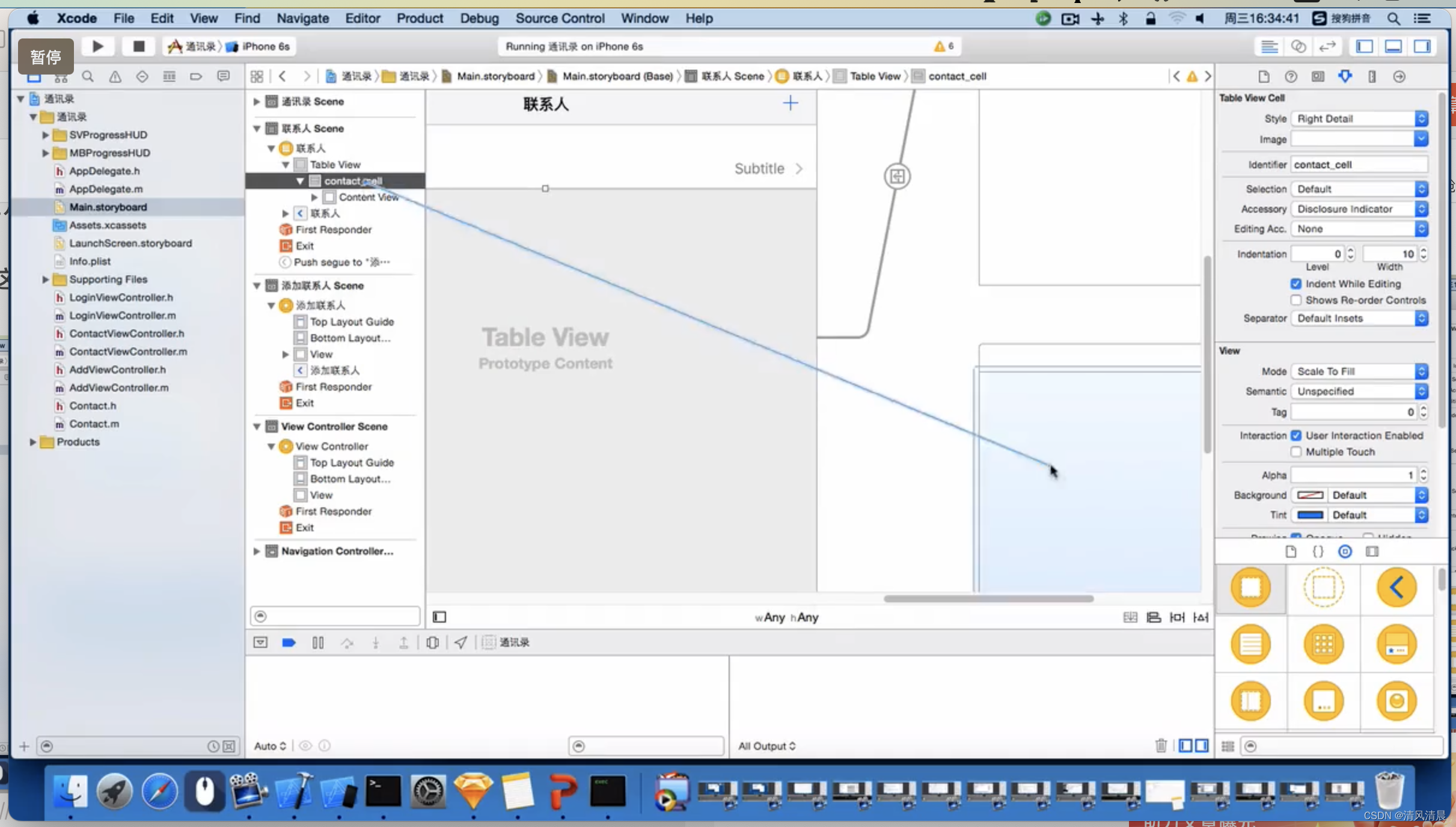1456x827 pixels.
Task: Click the Identifier contact_cell field
Action: pos(1359,164)
